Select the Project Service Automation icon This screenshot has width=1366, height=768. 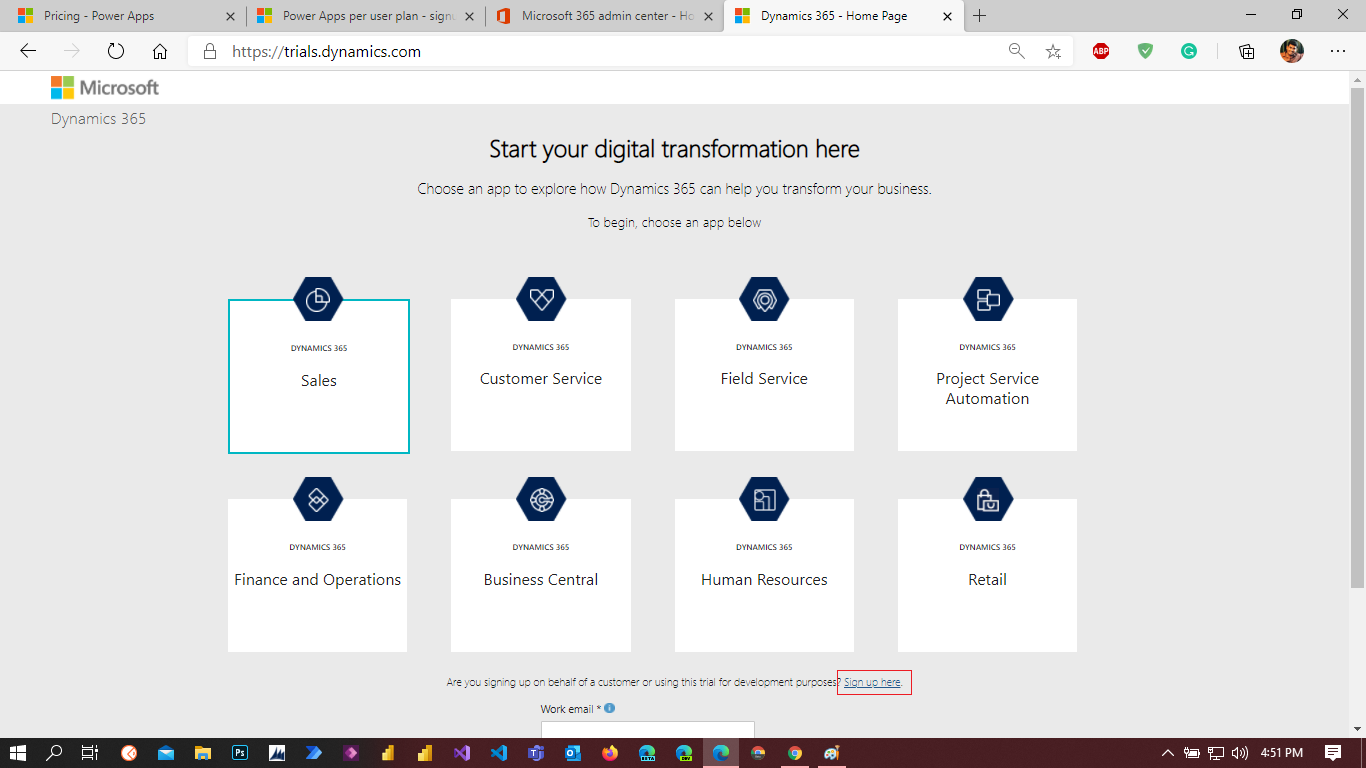point(987,299)
